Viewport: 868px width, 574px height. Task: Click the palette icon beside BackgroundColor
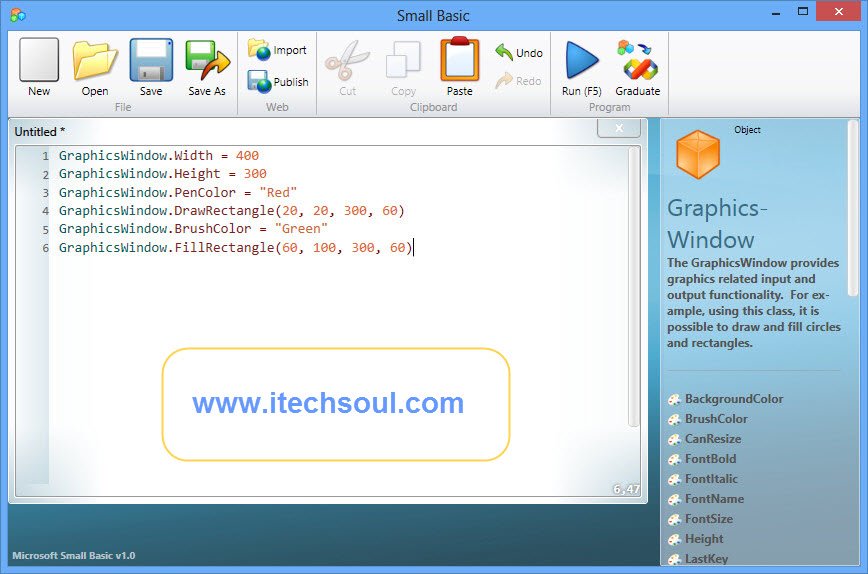tap(674, 400)
